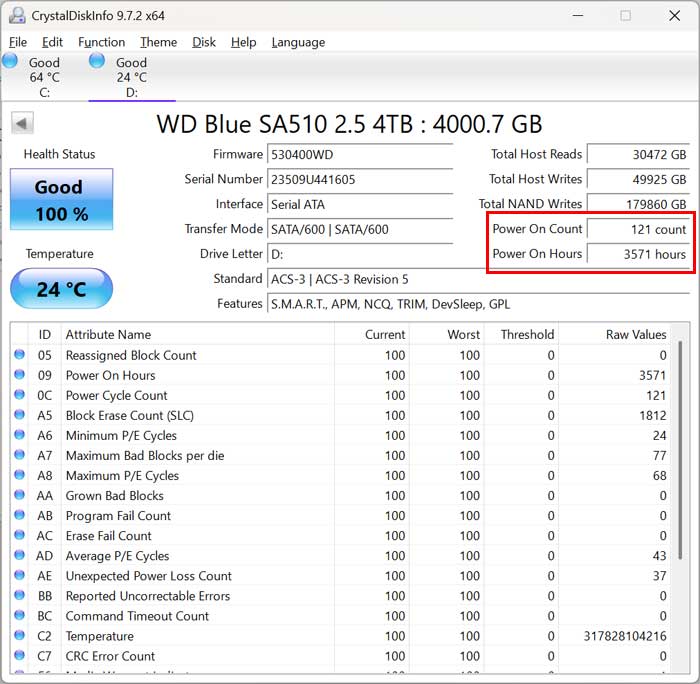Viewport: 700px width, 684px height.
Task: Click status dot for Grown Bad Blocks
Action: (x=19, y=495)
